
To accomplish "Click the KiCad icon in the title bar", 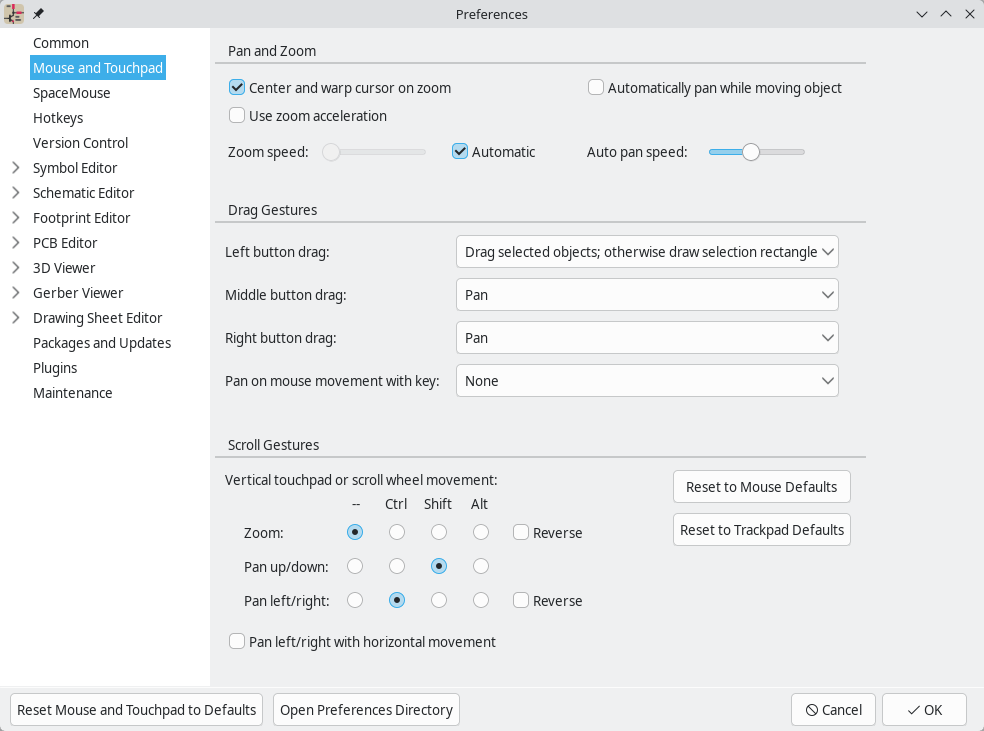I will [13, 14].
